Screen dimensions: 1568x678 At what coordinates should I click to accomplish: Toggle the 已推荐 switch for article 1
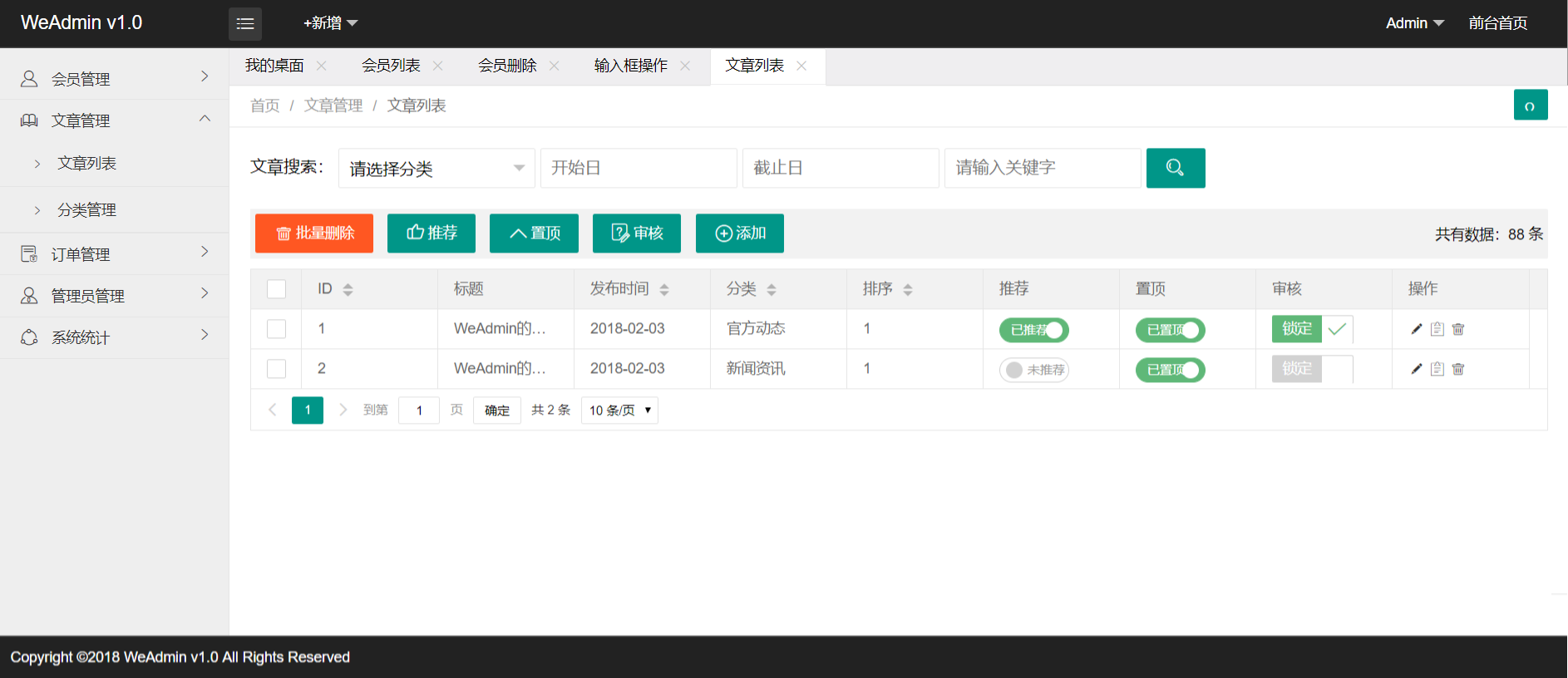(x=1033, y=330)
